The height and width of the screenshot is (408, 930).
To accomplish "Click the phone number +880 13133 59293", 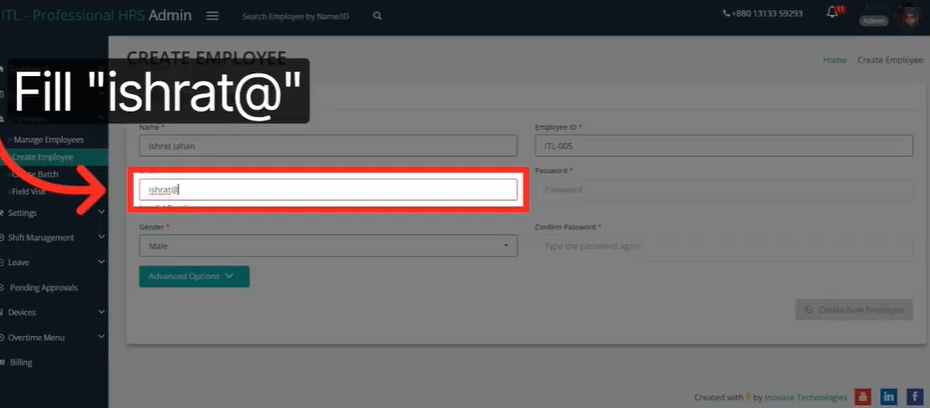I will tap(767, 14).
